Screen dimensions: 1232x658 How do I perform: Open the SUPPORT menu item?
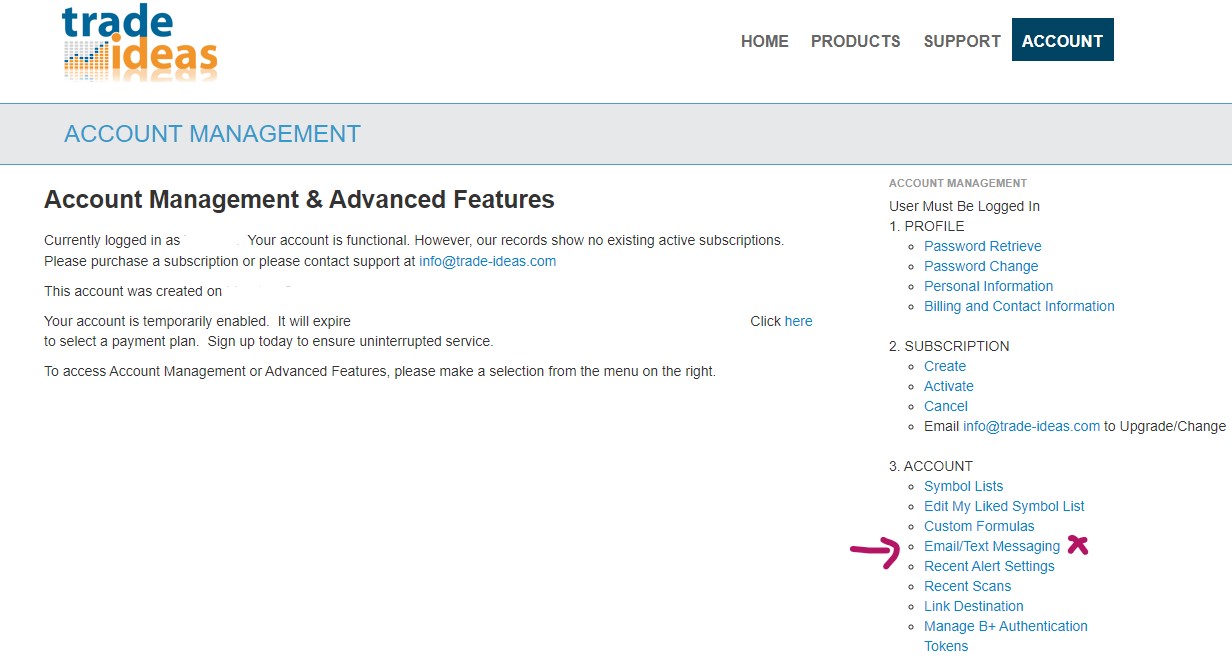pyautogui.click(x=962, y=41)
